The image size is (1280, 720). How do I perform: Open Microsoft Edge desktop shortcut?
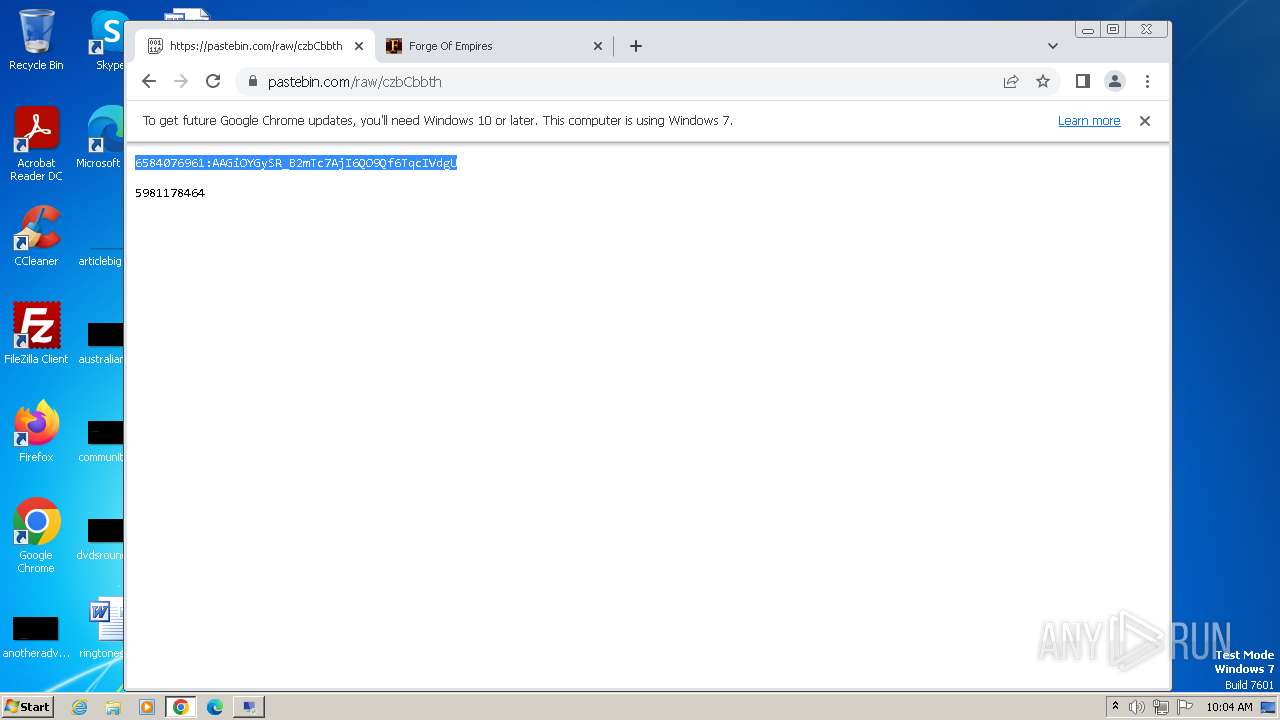pyautogui.click(x=104, y=138)
